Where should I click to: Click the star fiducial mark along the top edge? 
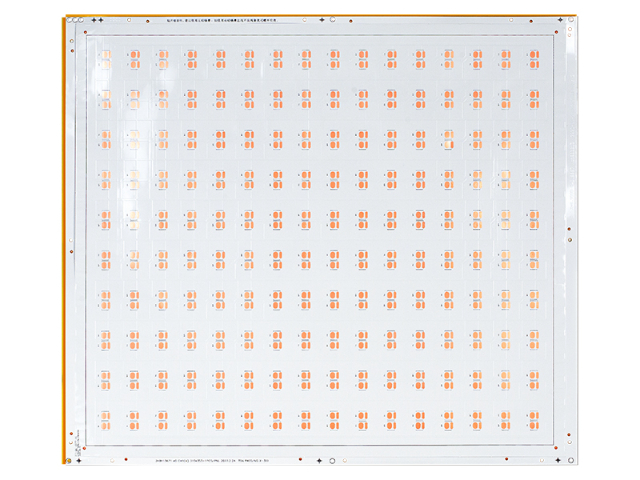click(96, 21)
